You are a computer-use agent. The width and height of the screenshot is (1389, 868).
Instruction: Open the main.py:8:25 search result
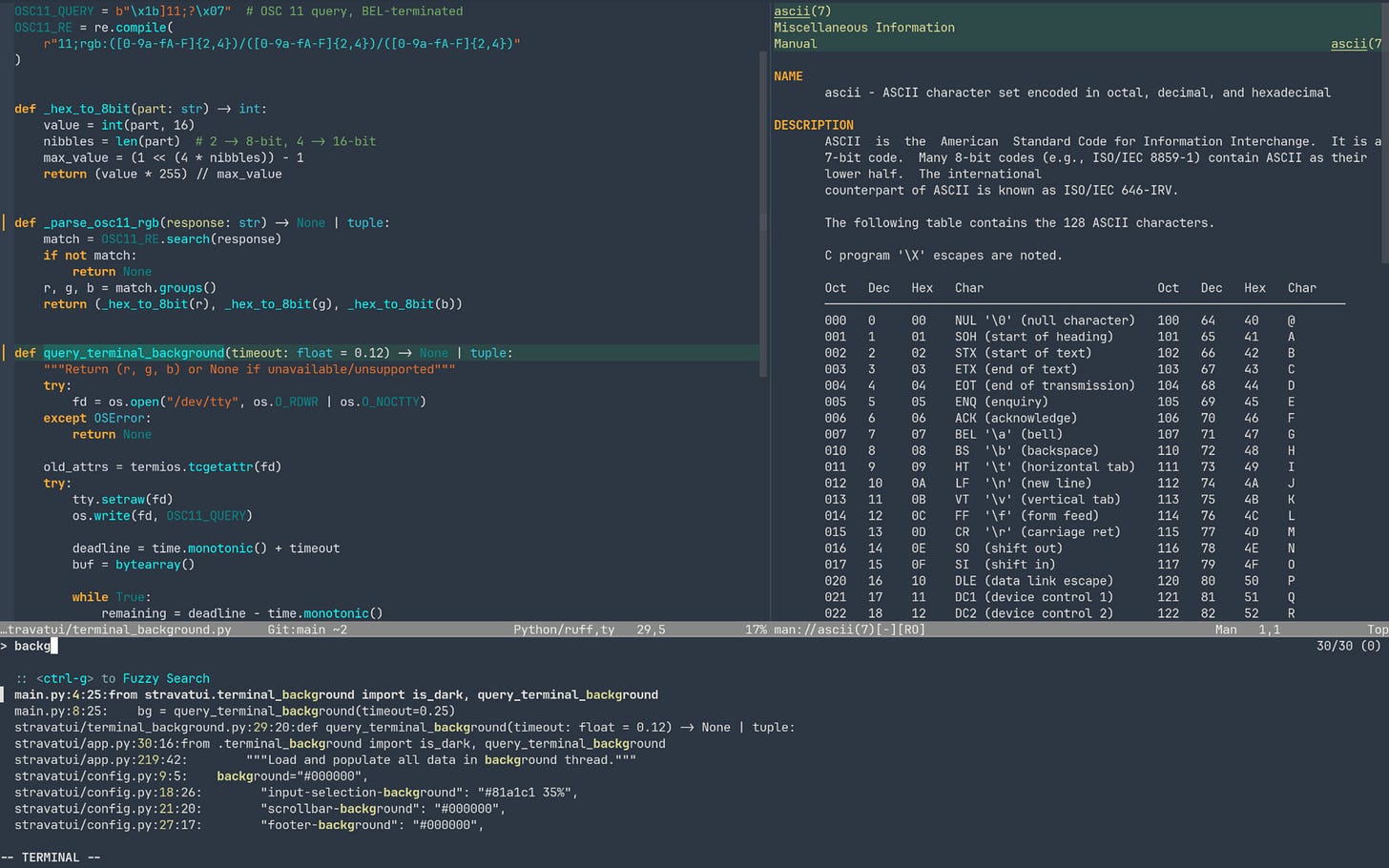pyautogui.click(x=235, y=711)
